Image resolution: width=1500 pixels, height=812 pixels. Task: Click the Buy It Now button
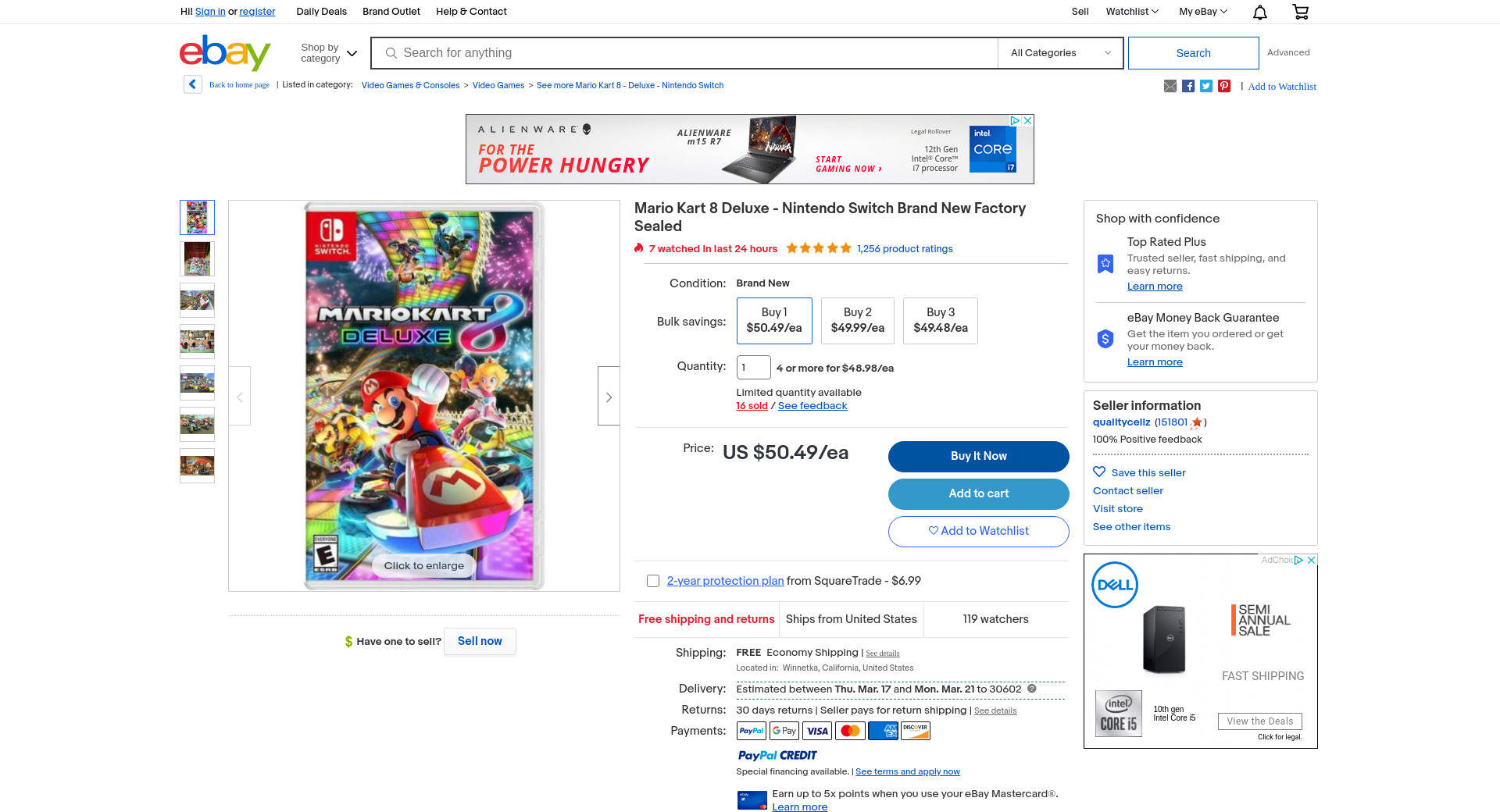(x=978, y=456)
